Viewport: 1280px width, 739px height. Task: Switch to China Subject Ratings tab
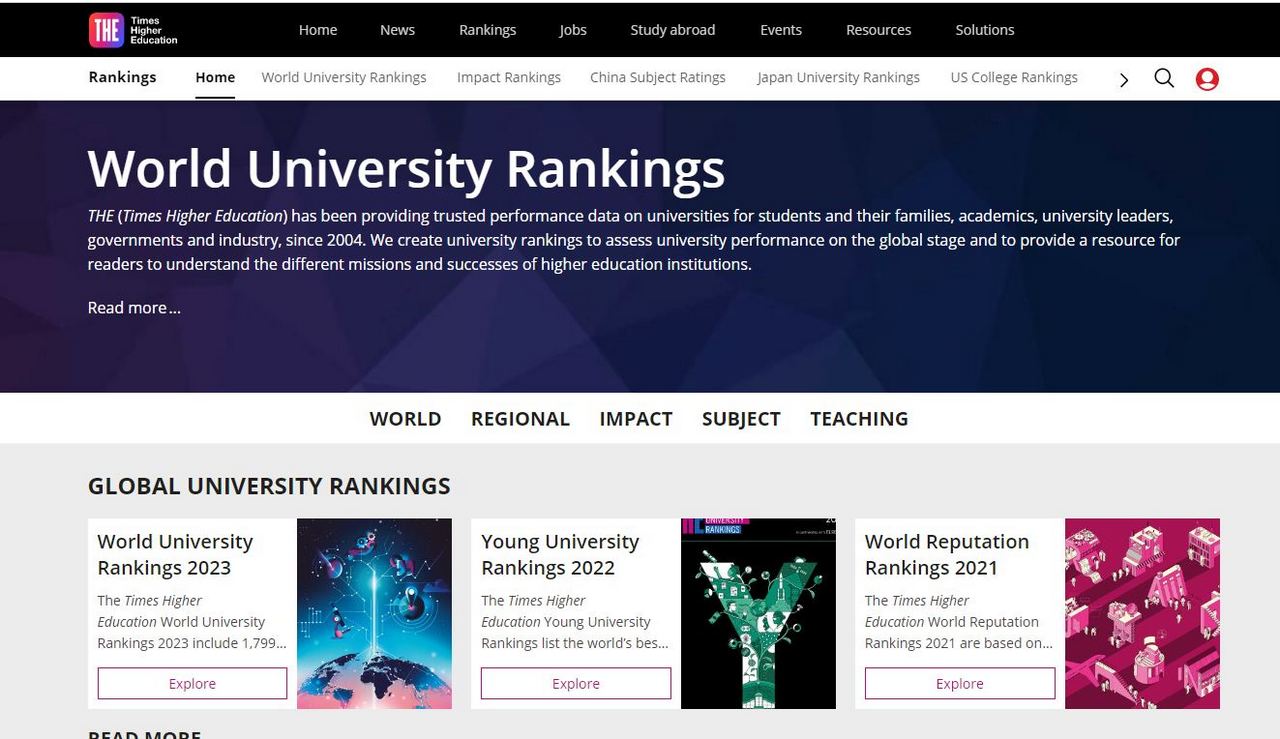point(658,77)
